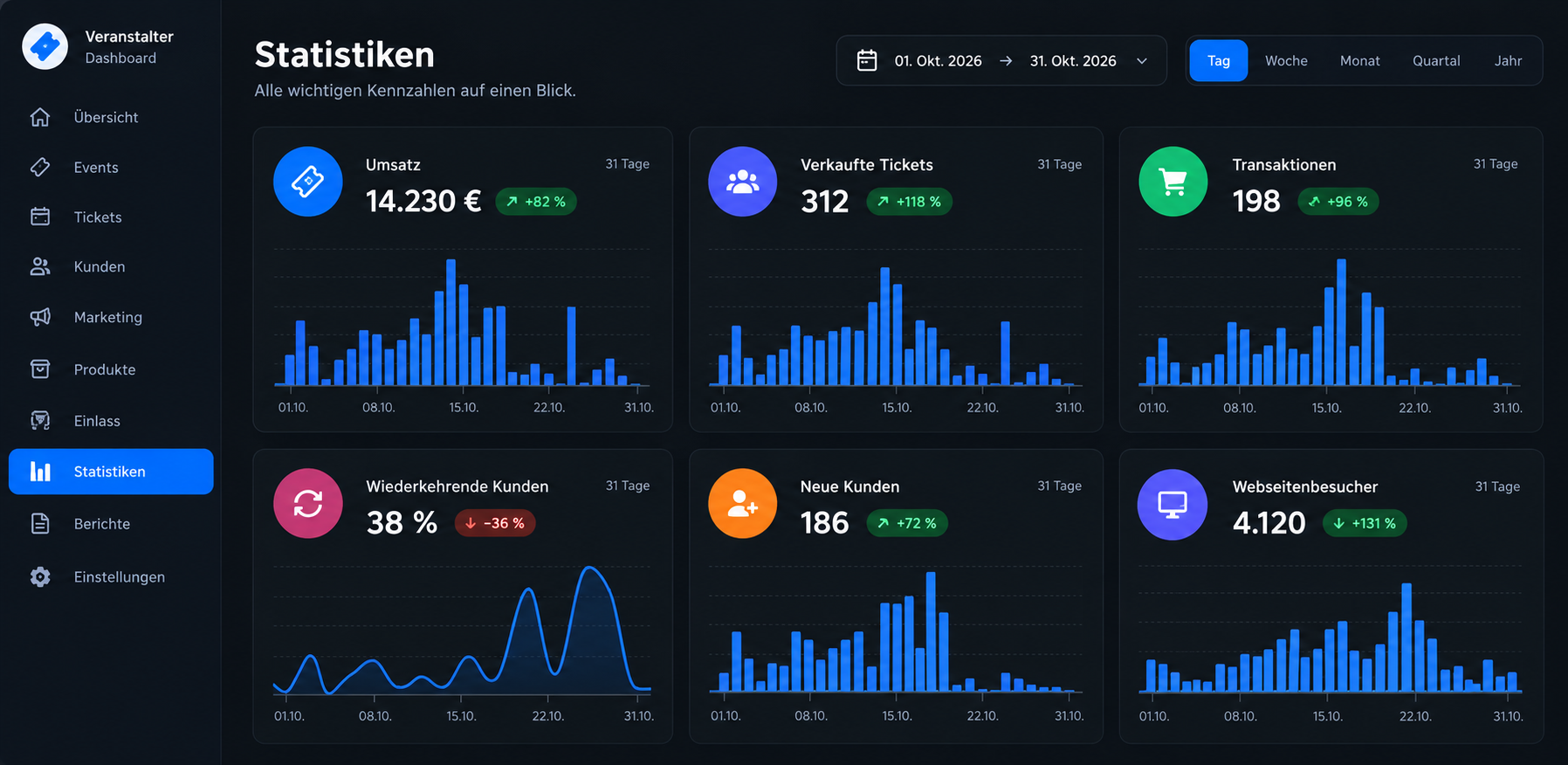Switch to the Jahr period tab
Screen dimensions: 1568x765
[x=1508, y=61]
